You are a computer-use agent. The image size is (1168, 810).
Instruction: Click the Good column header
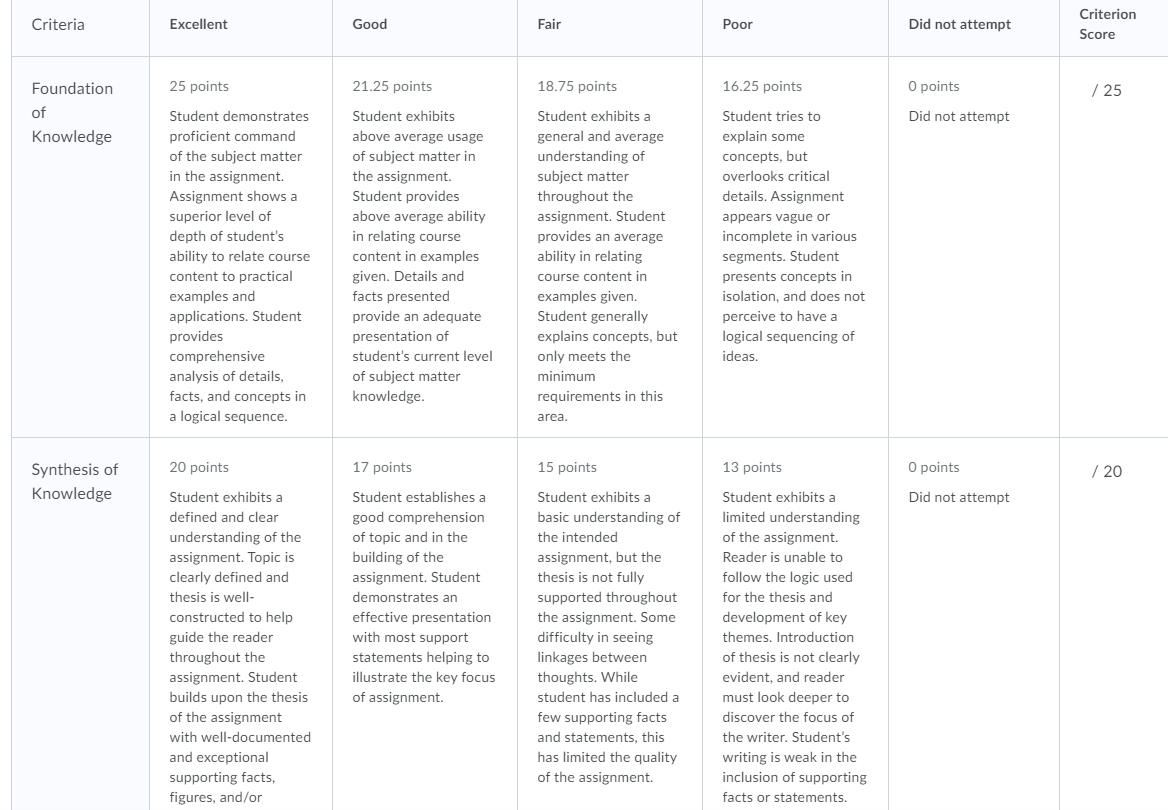click(x=369, y=24)
